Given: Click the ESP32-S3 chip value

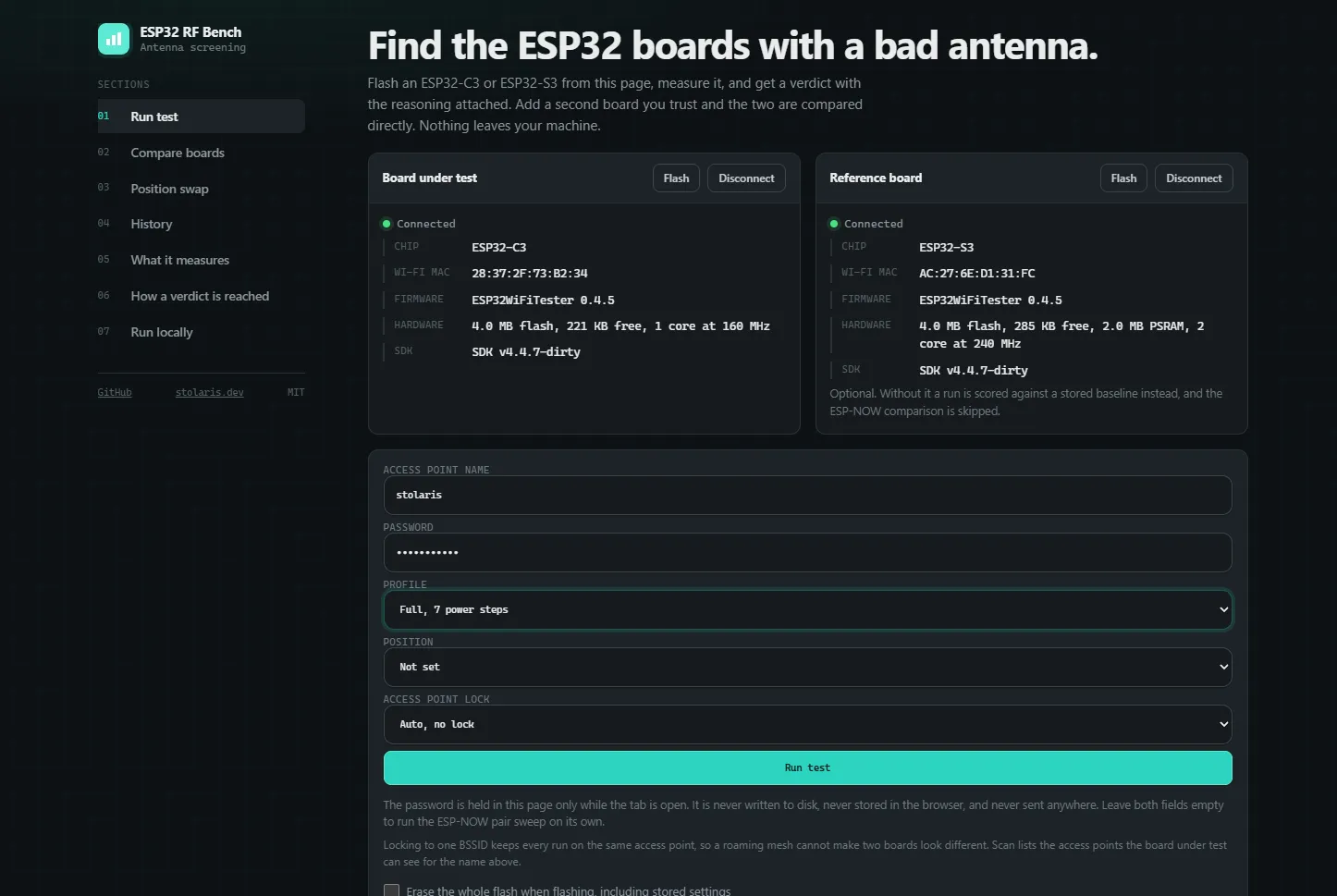Looking at the screenshot, I should [x=946, y=248].
